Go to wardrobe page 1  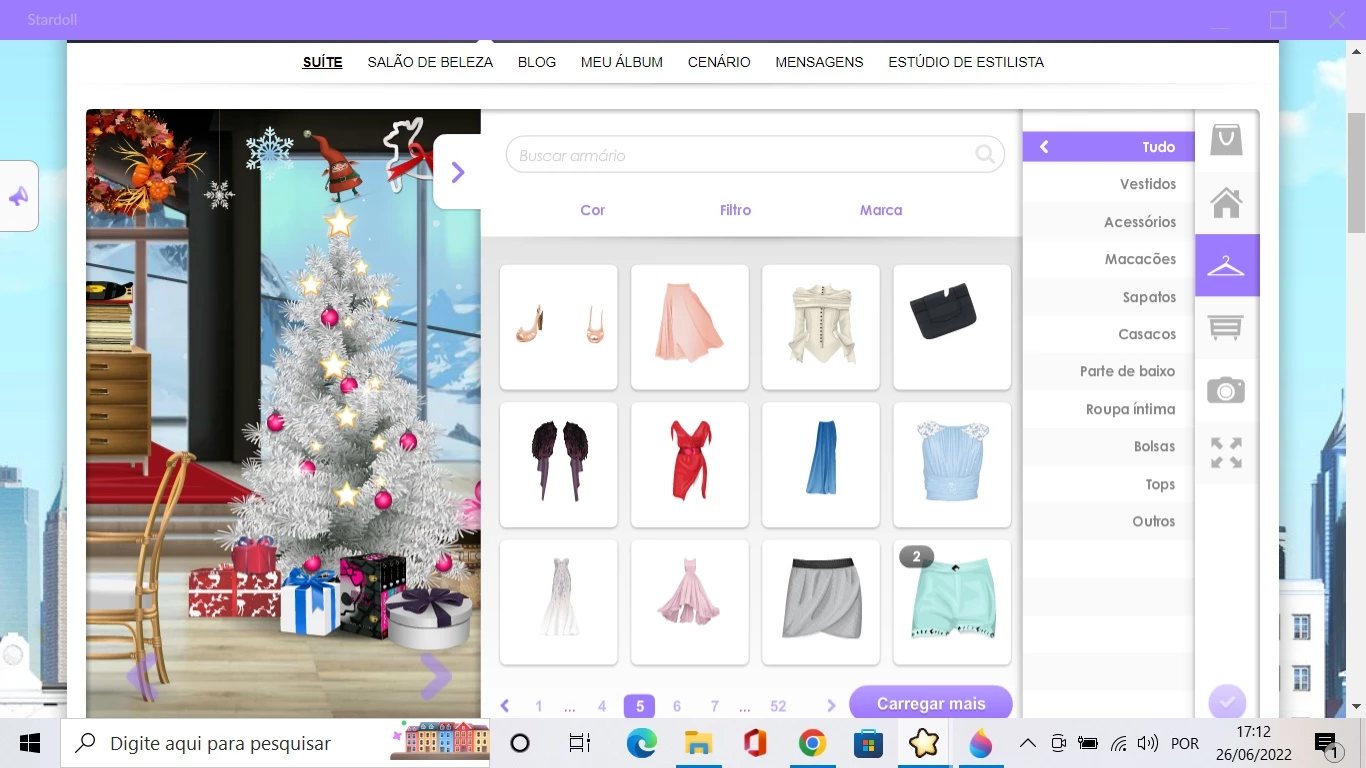[x=539, y=706]
